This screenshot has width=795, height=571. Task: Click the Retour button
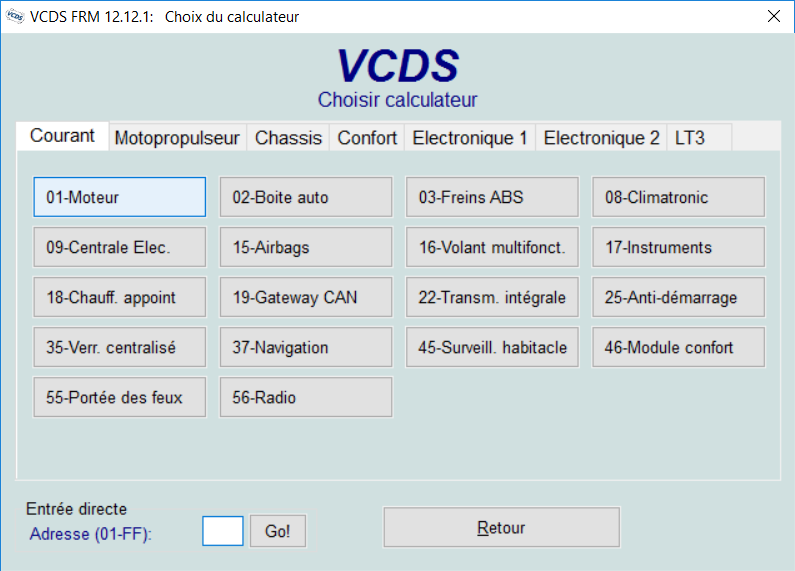pos(501,527)
